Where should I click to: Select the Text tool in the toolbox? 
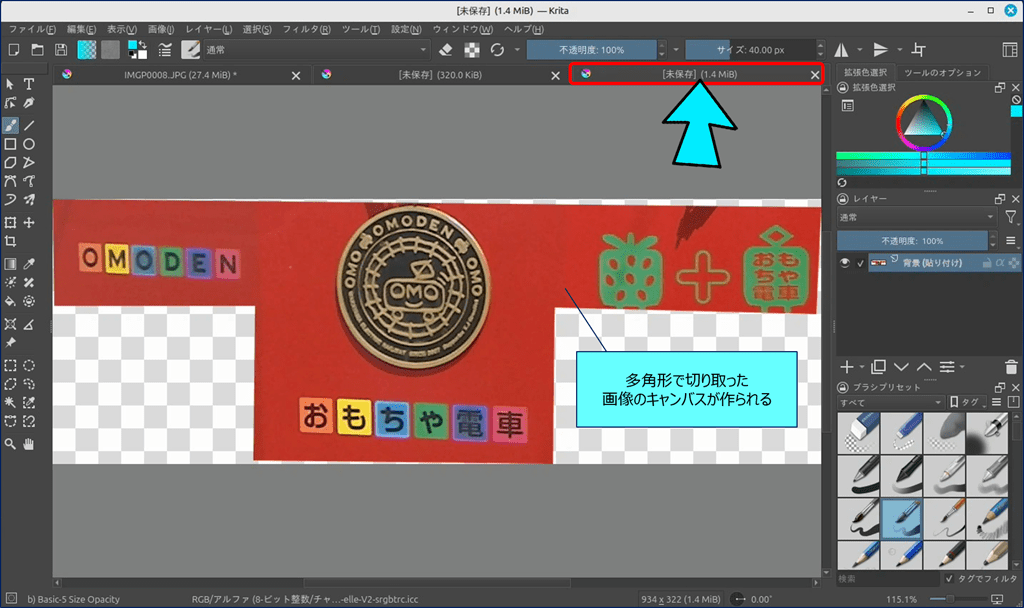(x=29, y=84)
